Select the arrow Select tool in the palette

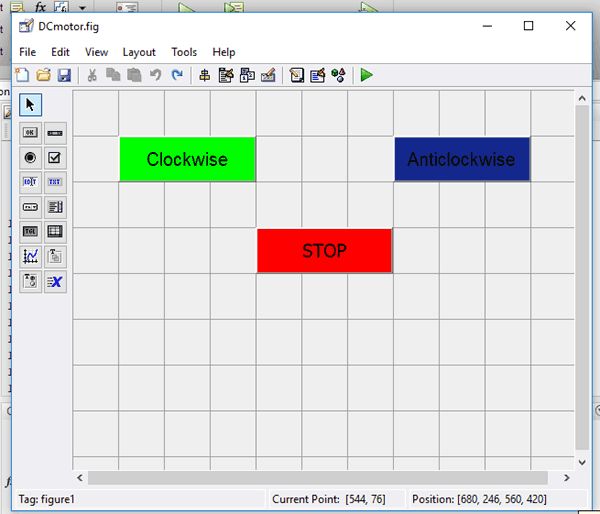pyautogui.click(x=31, y=105)
